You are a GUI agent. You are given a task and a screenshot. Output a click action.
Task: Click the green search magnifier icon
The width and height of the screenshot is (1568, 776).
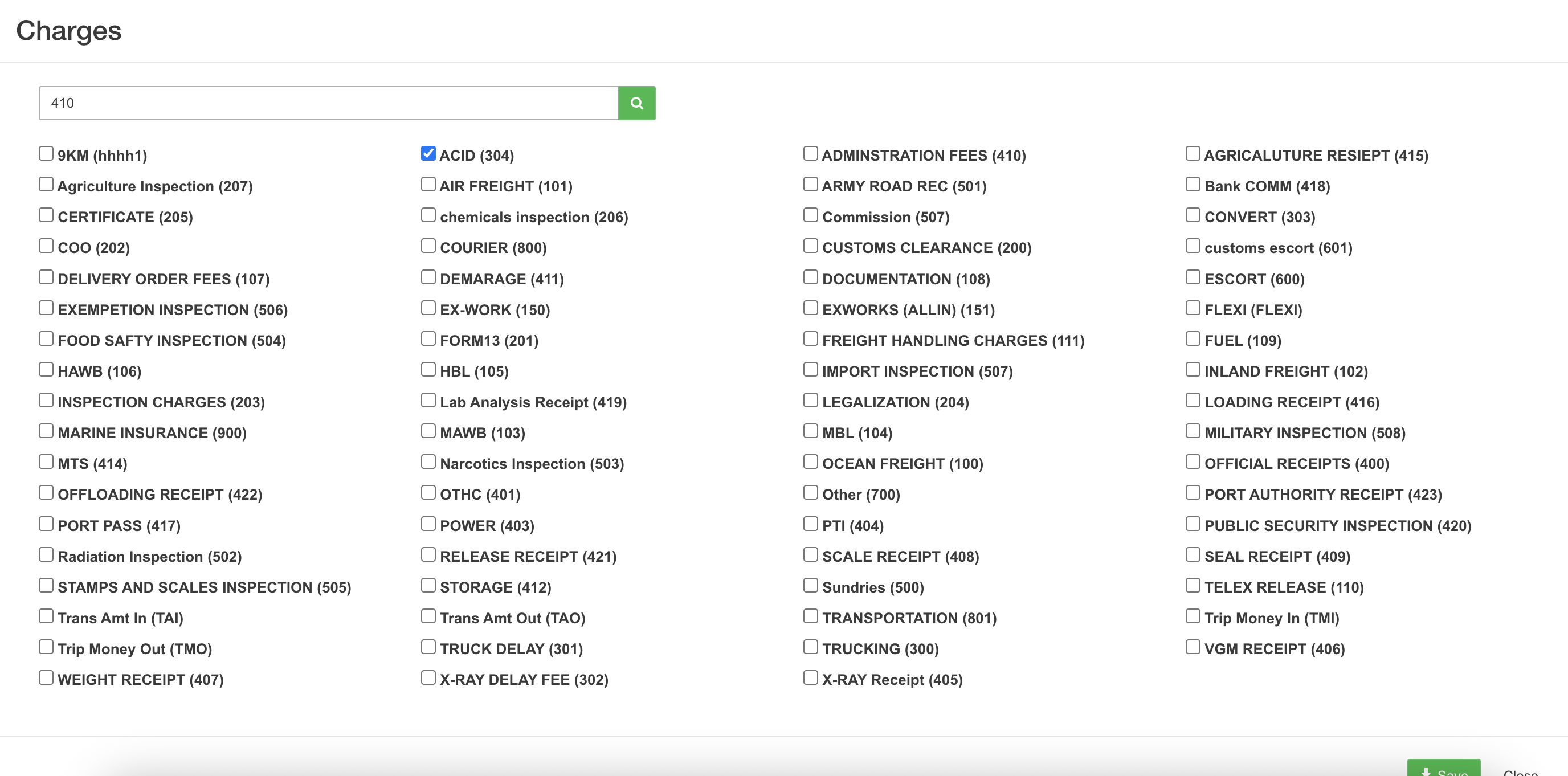[636, 103]
